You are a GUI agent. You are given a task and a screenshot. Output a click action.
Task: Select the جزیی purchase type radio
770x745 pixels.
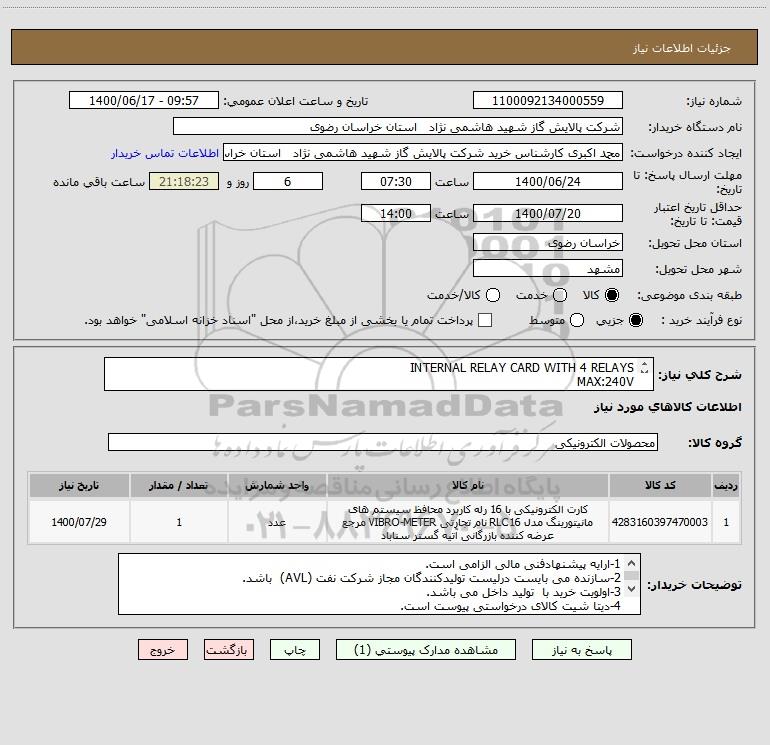[636, 320]
